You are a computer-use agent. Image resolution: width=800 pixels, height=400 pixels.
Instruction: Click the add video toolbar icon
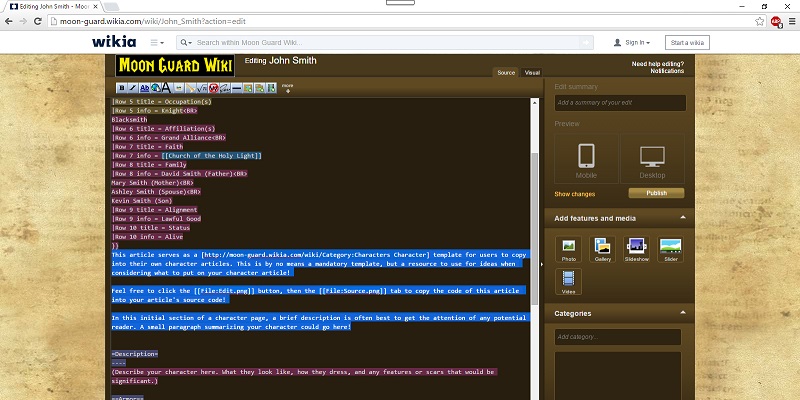coord(271,88)
